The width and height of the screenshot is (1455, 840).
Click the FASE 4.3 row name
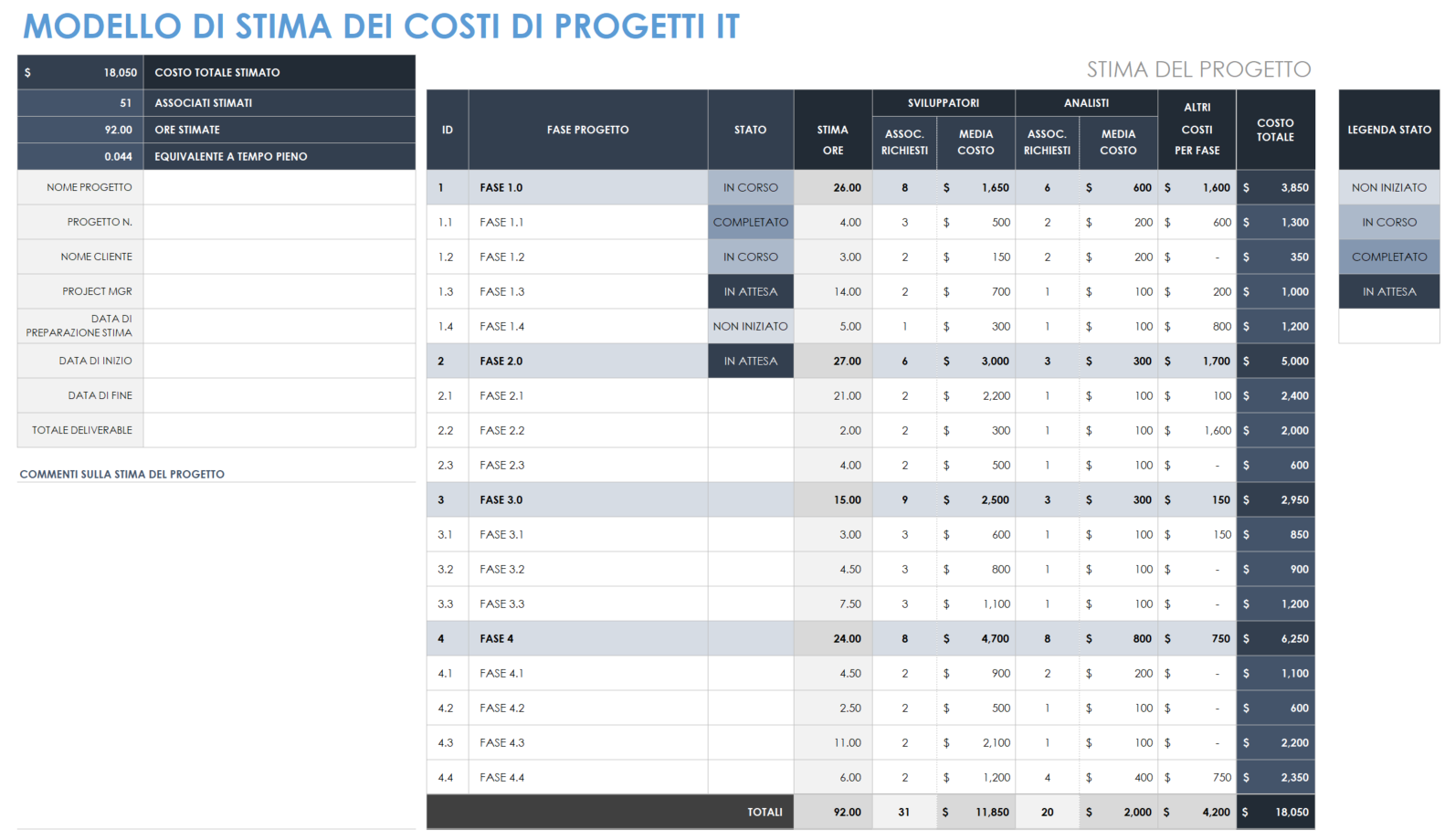coord(502,742)
